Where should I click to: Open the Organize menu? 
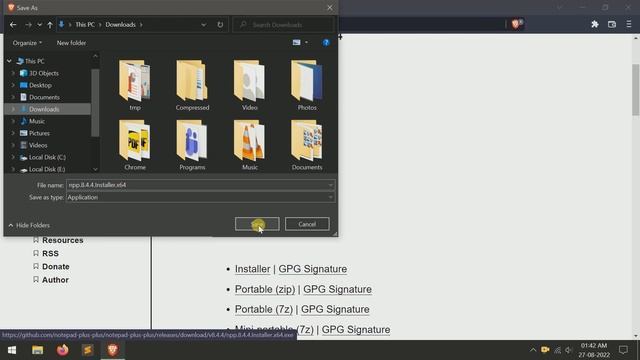point(27,43)
